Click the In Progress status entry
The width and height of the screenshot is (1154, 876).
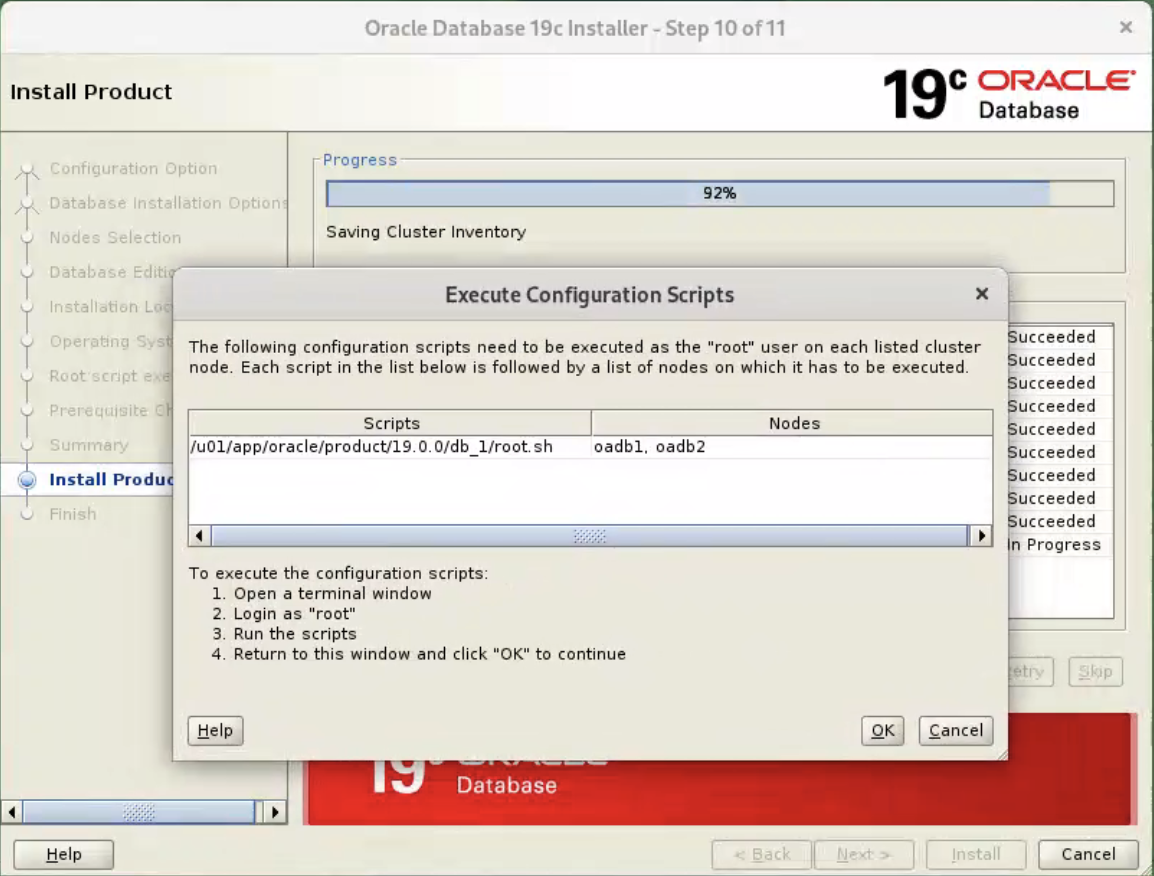[1054, 545]
